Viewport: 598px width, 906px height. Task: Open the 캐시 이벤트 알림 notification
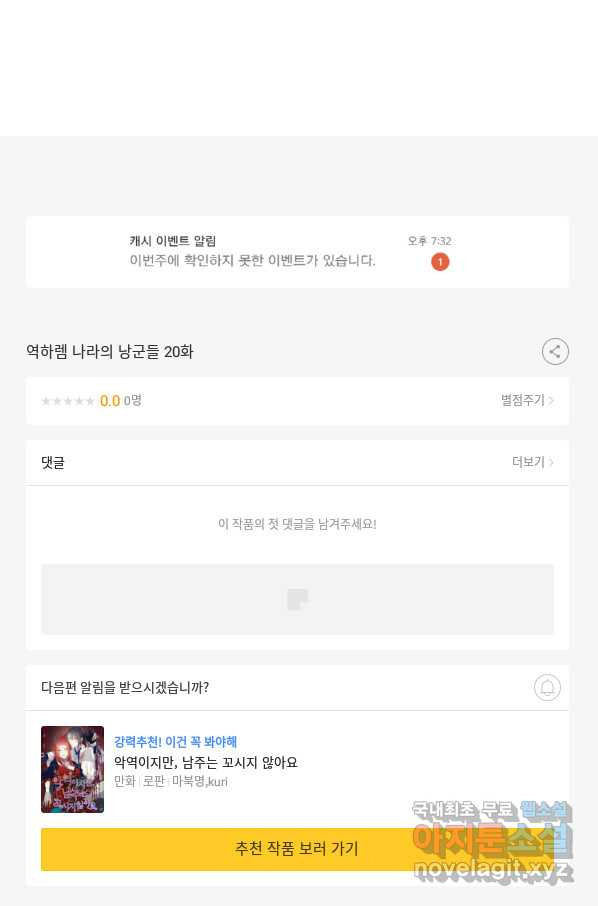tap(297, 252)
